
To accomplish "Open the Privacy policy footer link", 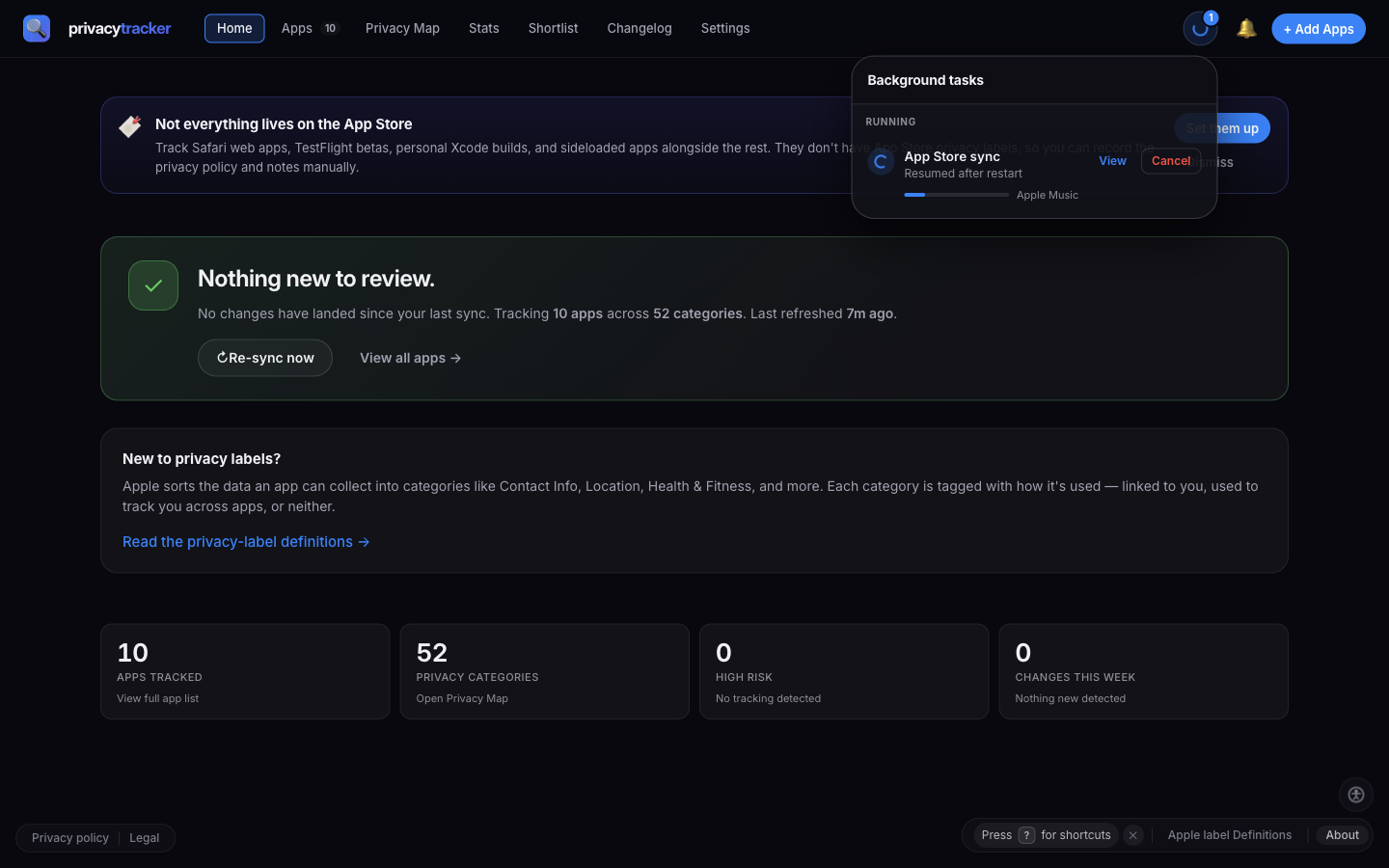I will point(70,838).
